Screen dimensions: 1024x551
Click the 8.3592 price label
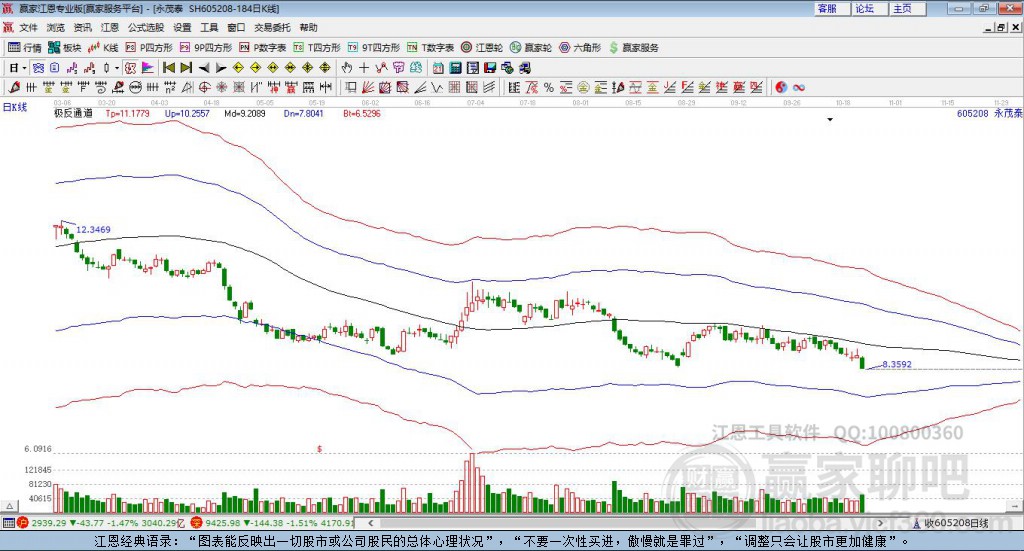coord(897,364)
